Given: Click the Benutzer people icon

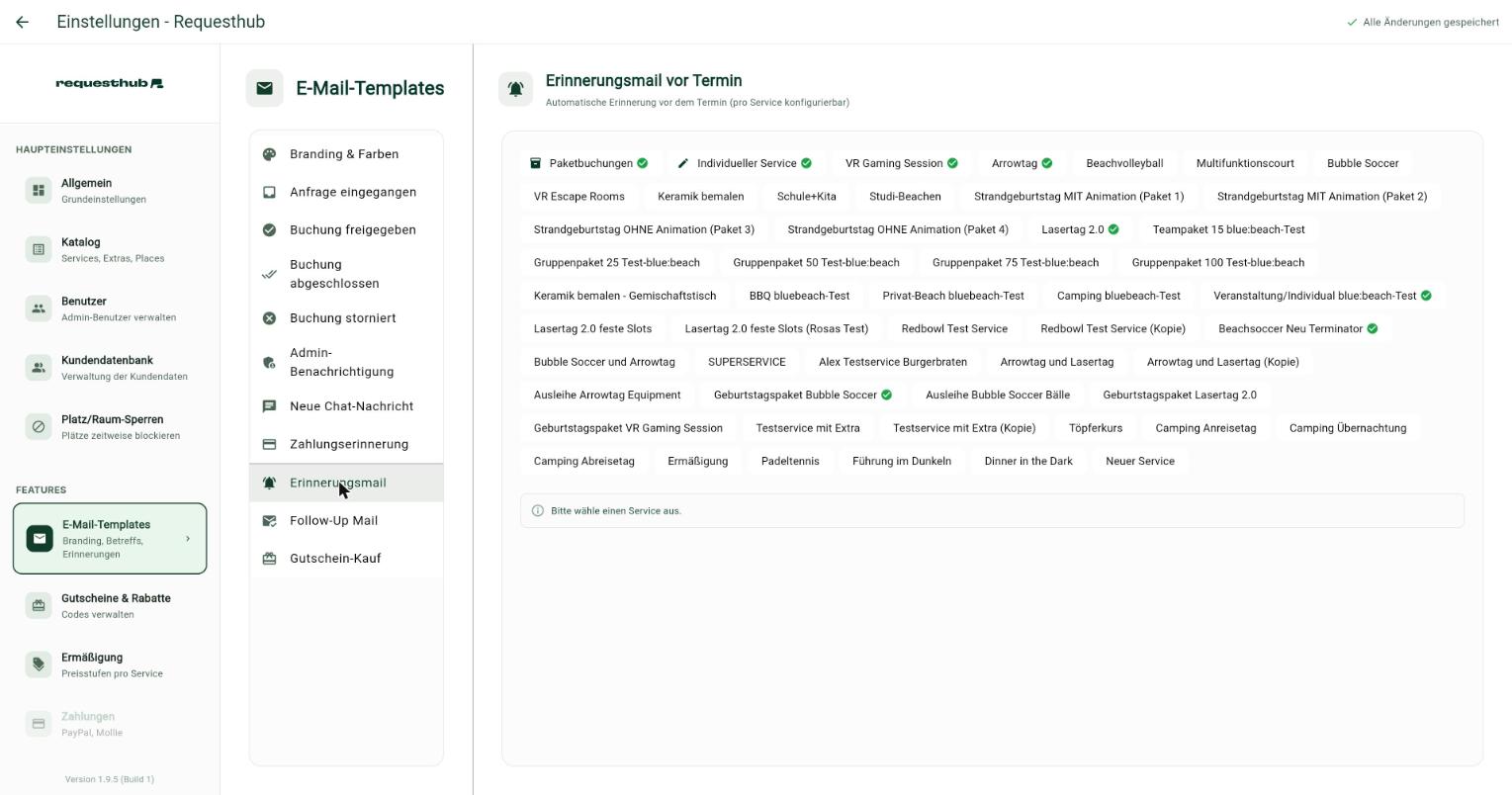Looking at the screenshot, I should tap(39, 309).
